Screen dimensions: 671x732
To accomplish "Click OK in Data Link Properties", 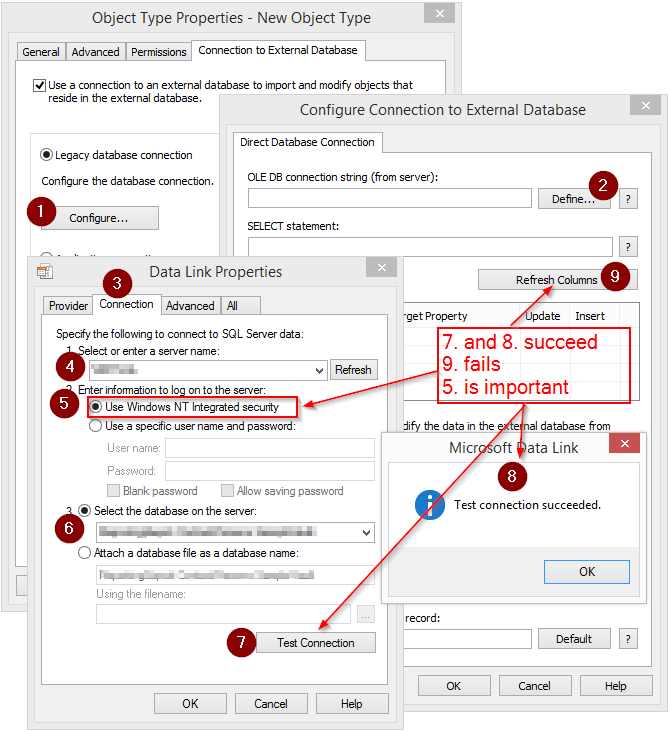I will (x=191, y=704).
